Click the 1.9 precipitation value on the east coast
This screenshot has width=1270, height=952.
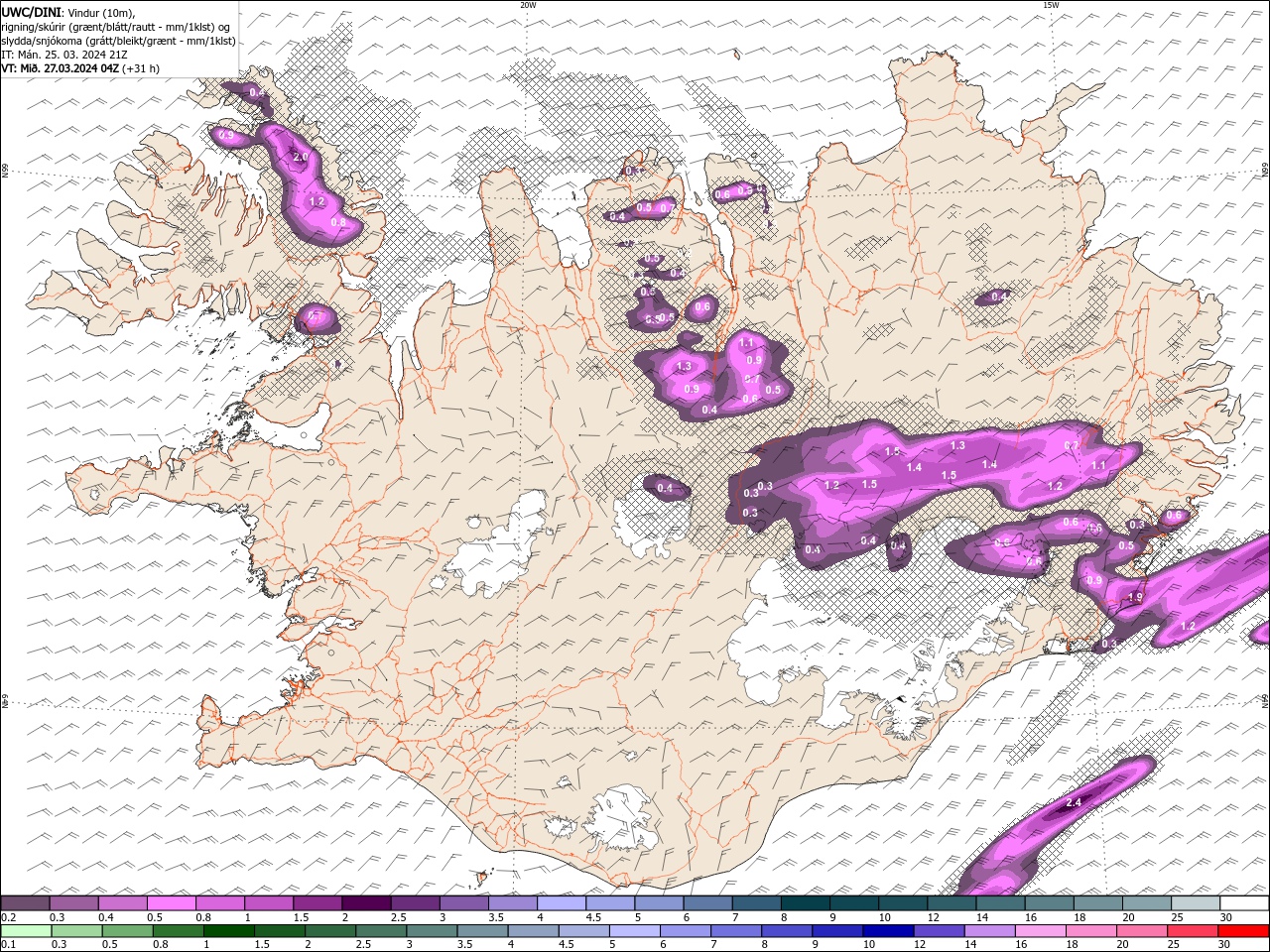point(1136,596)
